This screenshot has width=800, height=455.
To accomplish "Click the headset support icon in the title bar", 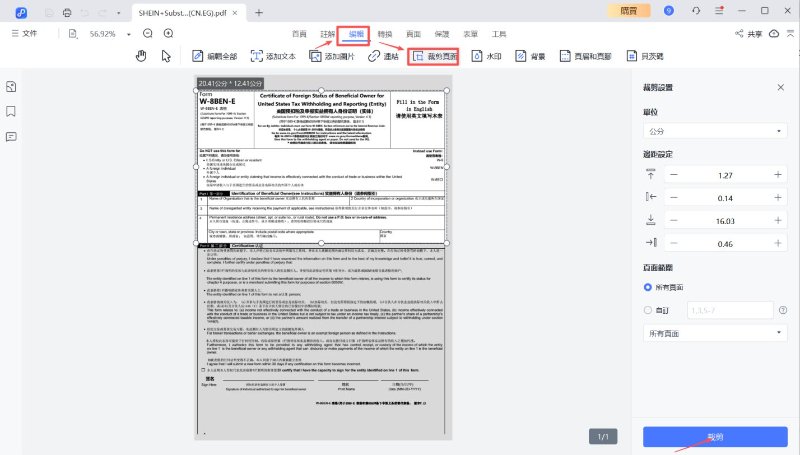I will pyautogui.click(x=696, y=11).
